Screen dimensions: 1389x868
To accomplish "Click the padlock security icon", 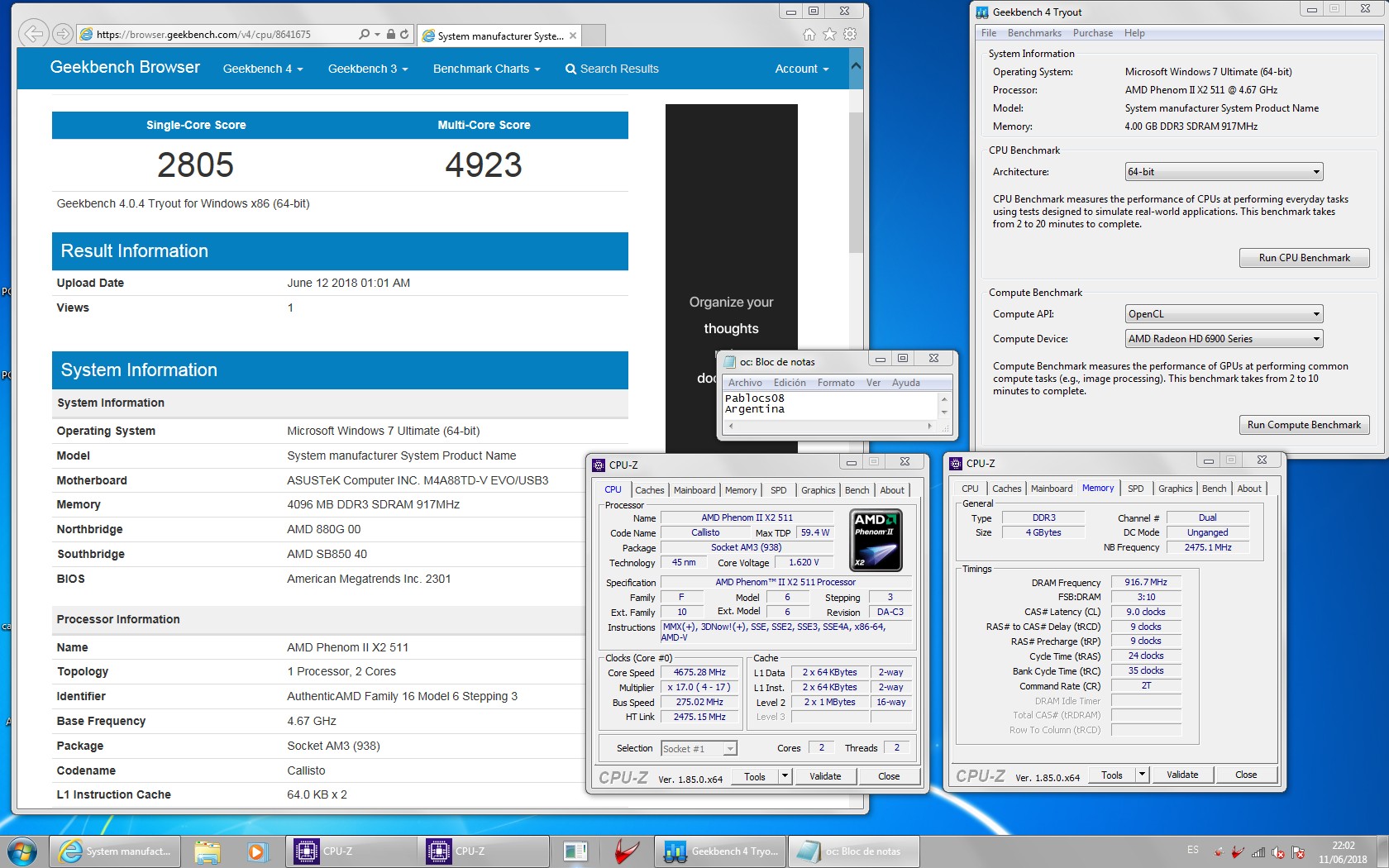I will pyautogui.click(x=391, y=35).
